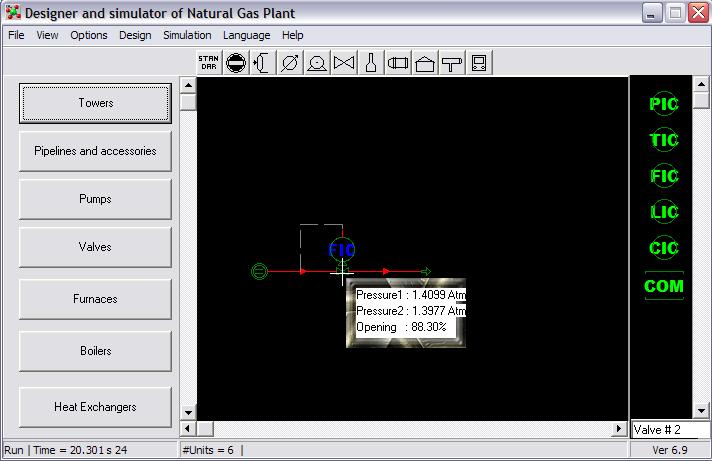Image resolution: width=712 pixels, height=461 pixels.
Task: Open the Boilers category
Action: [95, 351]
